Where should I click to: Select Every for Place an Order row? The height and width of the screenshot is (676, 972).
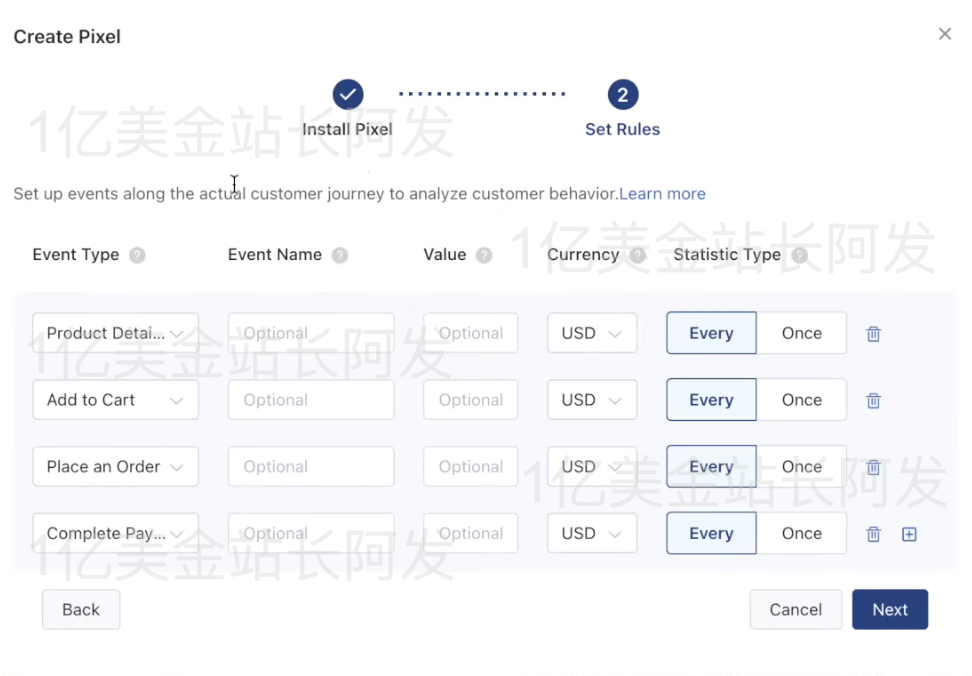tap(711, 466)
